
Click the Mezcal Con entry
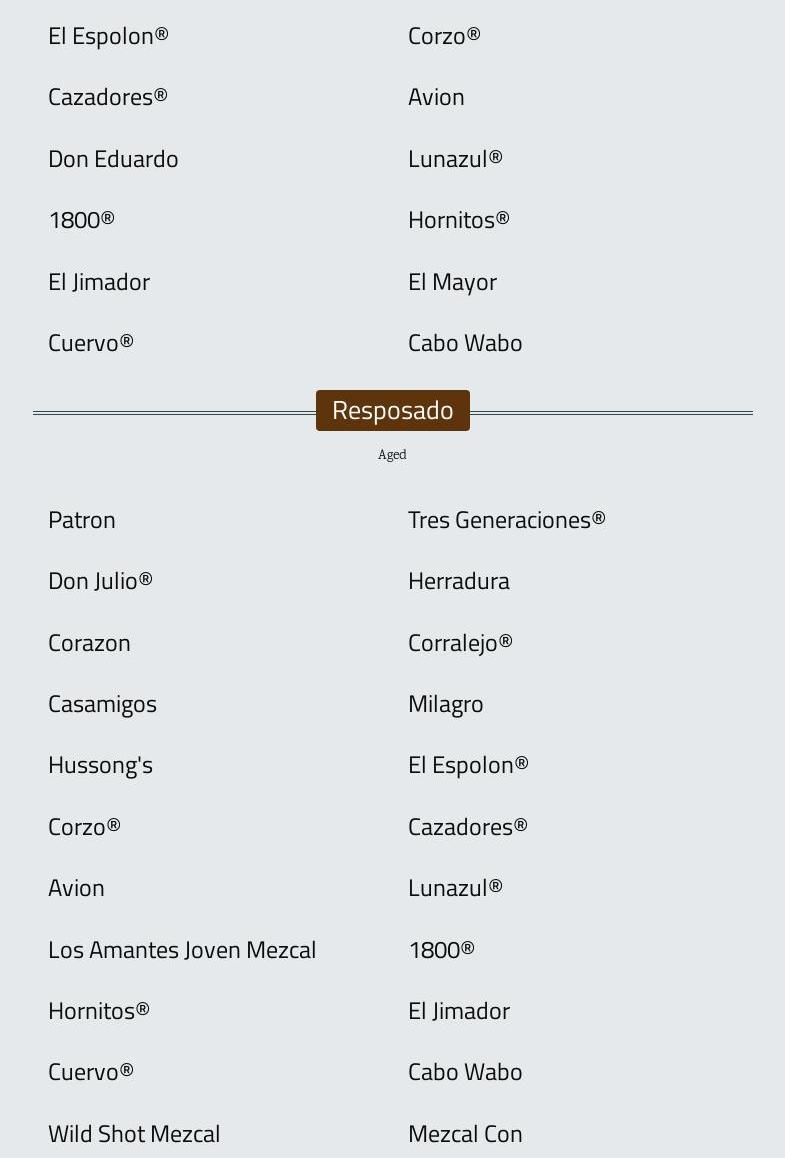click(x=465, y=1134)
